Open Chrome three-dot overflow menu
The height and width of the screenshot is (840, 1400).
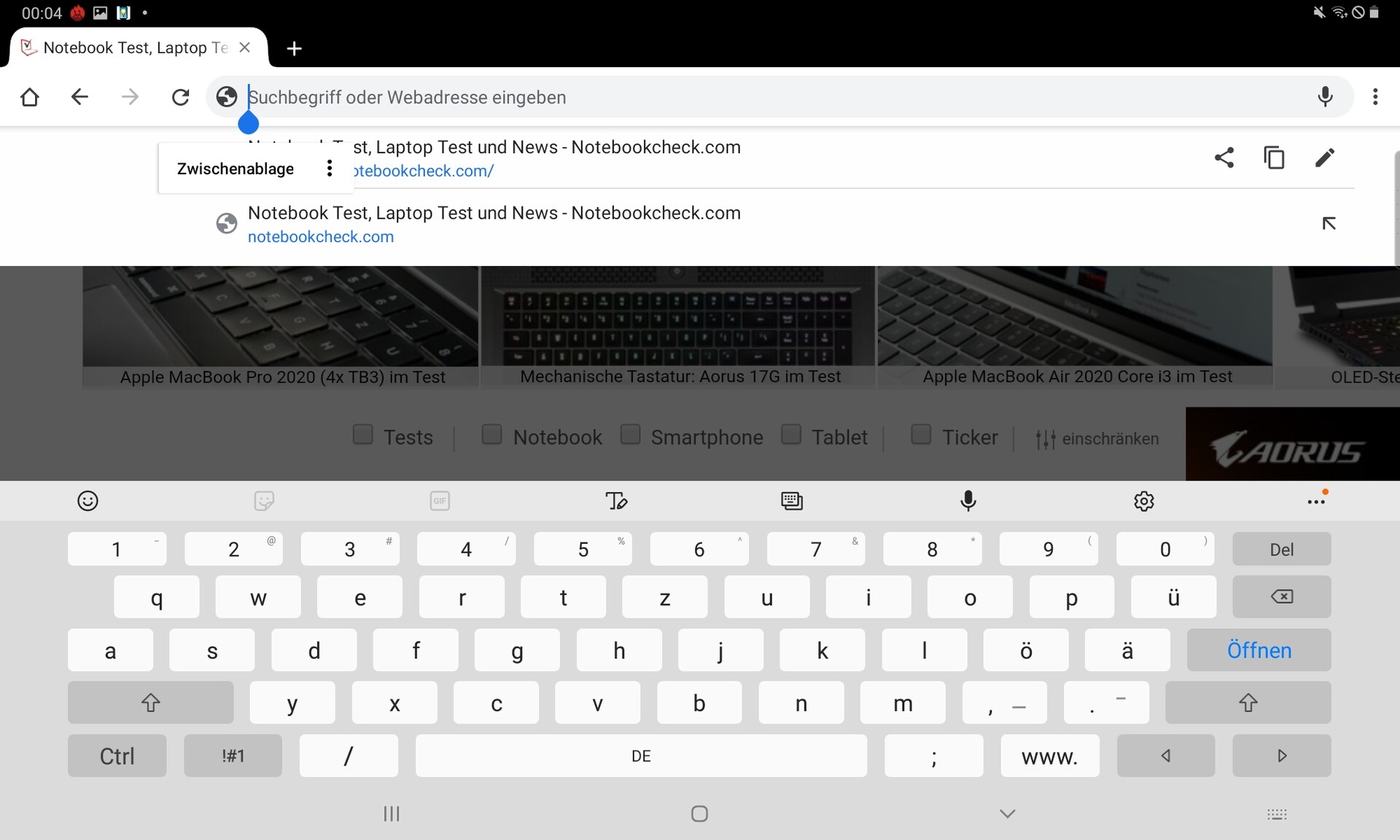click(x=1375, y=97)
